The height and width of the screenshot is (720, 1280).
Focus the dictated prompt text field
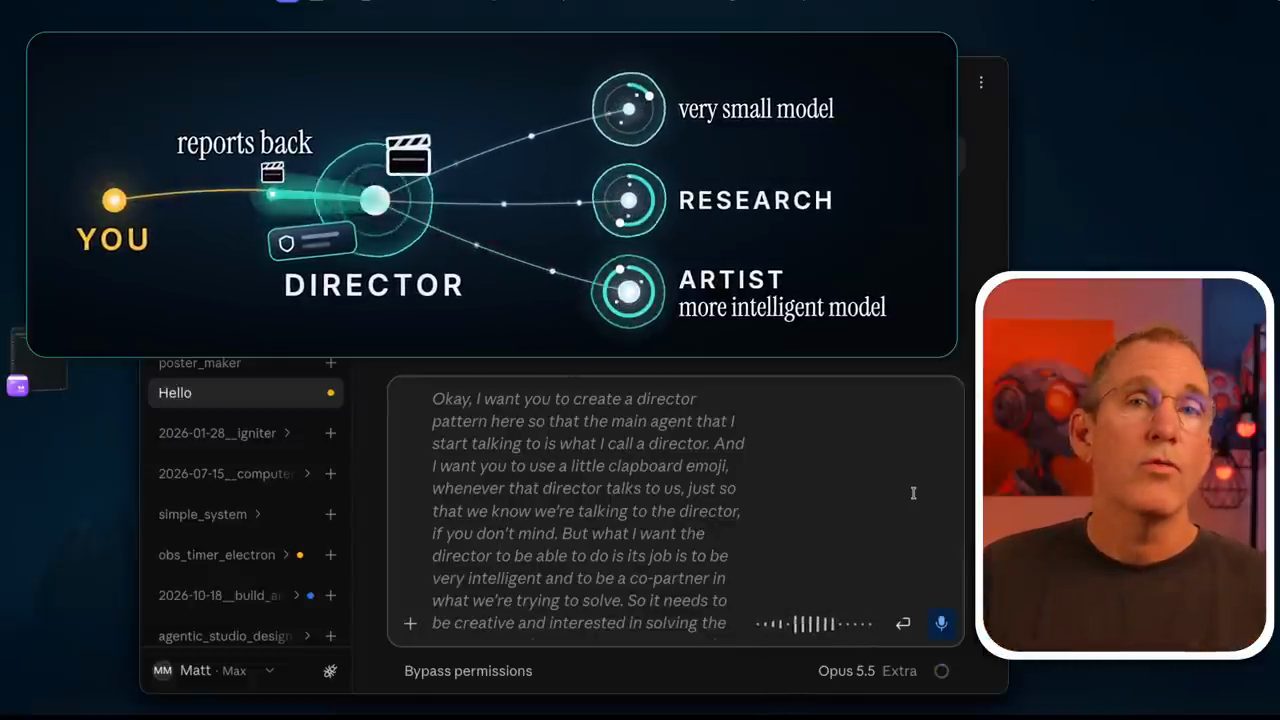click(x=588, y=510)
